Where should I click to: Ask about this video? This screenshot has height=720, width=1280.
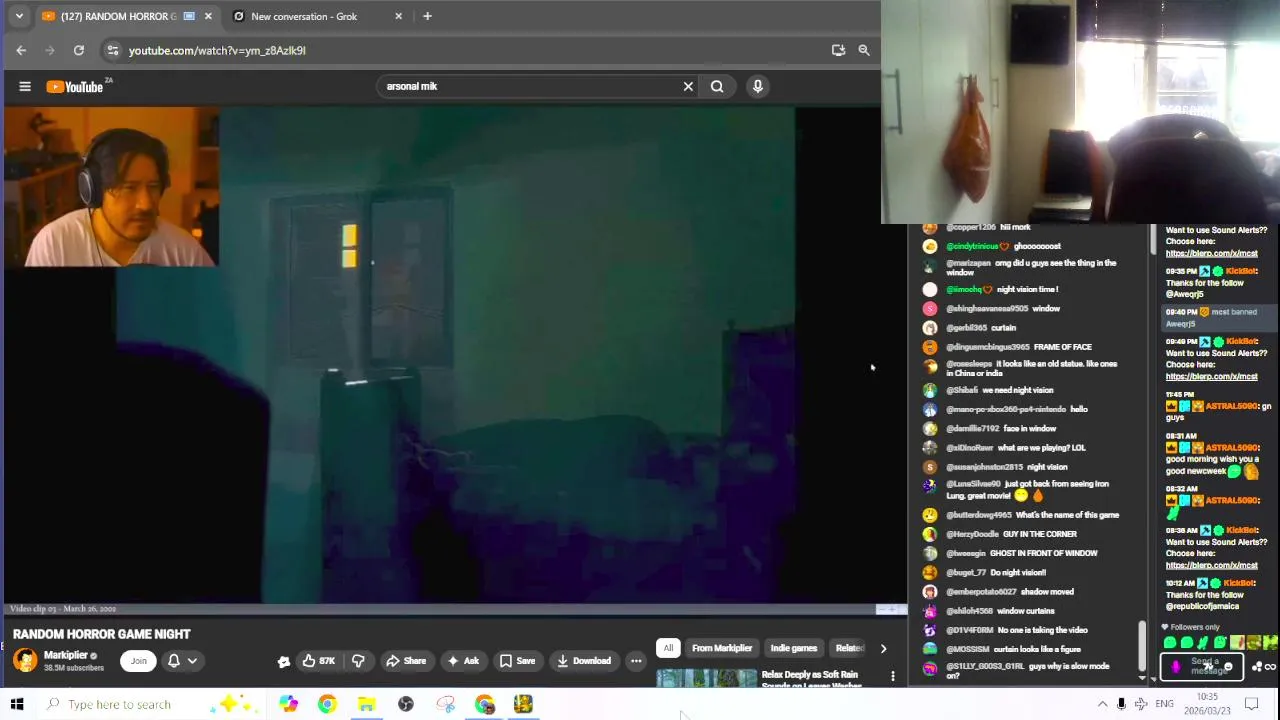463,661
